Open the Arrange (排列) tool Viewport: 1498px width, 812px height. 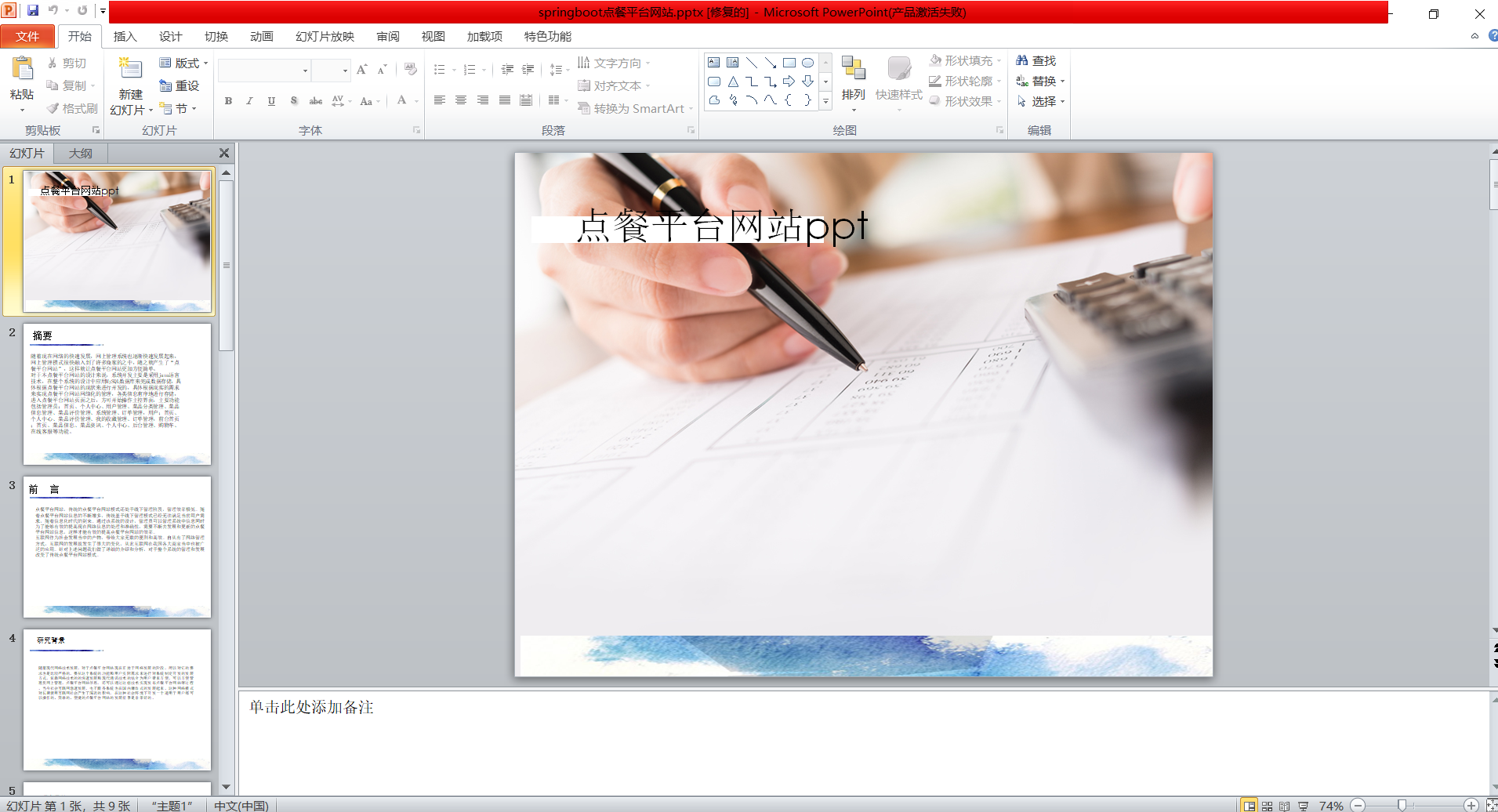(853, 78)
